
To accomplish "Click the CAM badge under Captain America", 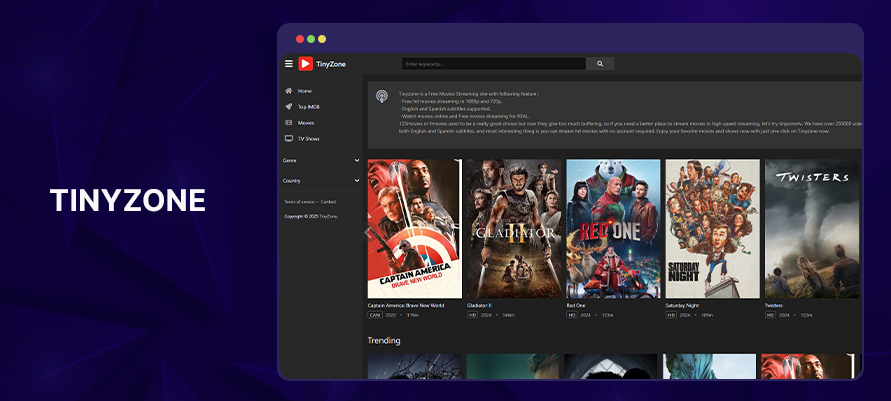I will click(x=375, y=315).
